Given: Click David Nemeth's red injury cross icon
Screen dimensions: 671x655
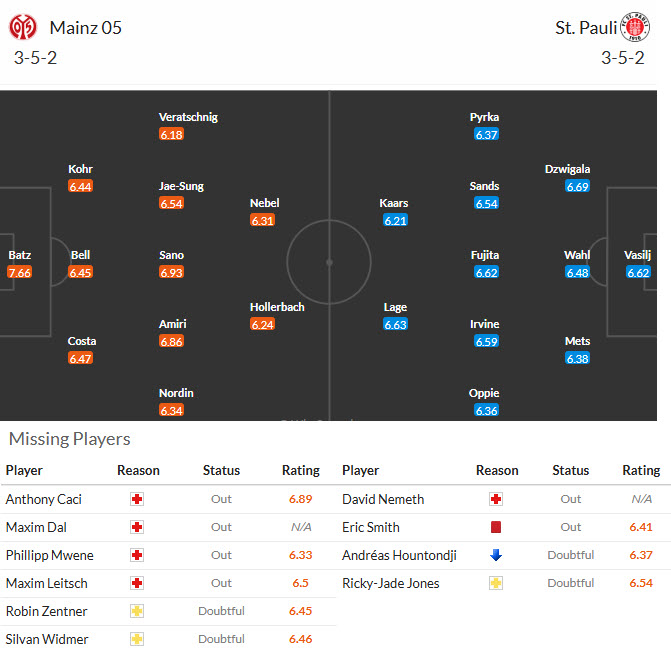Looking at the screenshot, I should (496, 499).
